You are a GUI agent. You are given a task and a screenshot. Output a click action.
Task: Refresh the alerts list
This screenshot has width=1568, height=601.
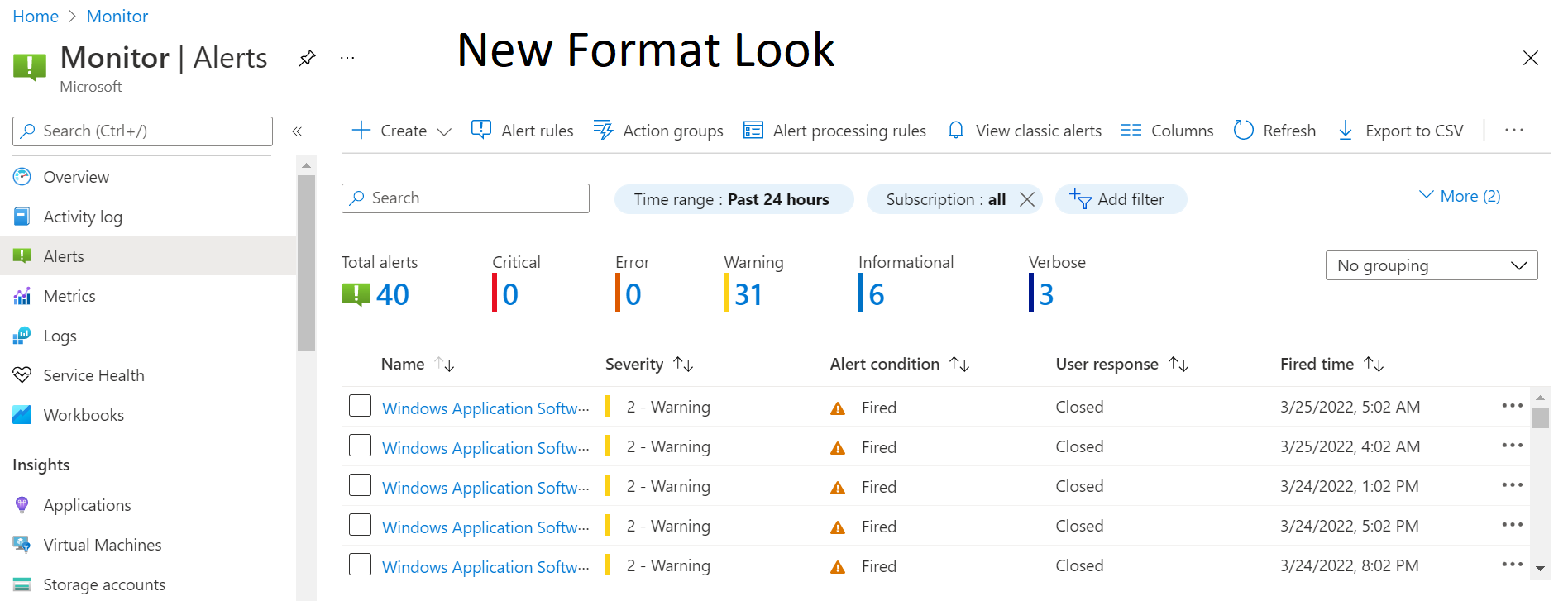coord(1274,131)
